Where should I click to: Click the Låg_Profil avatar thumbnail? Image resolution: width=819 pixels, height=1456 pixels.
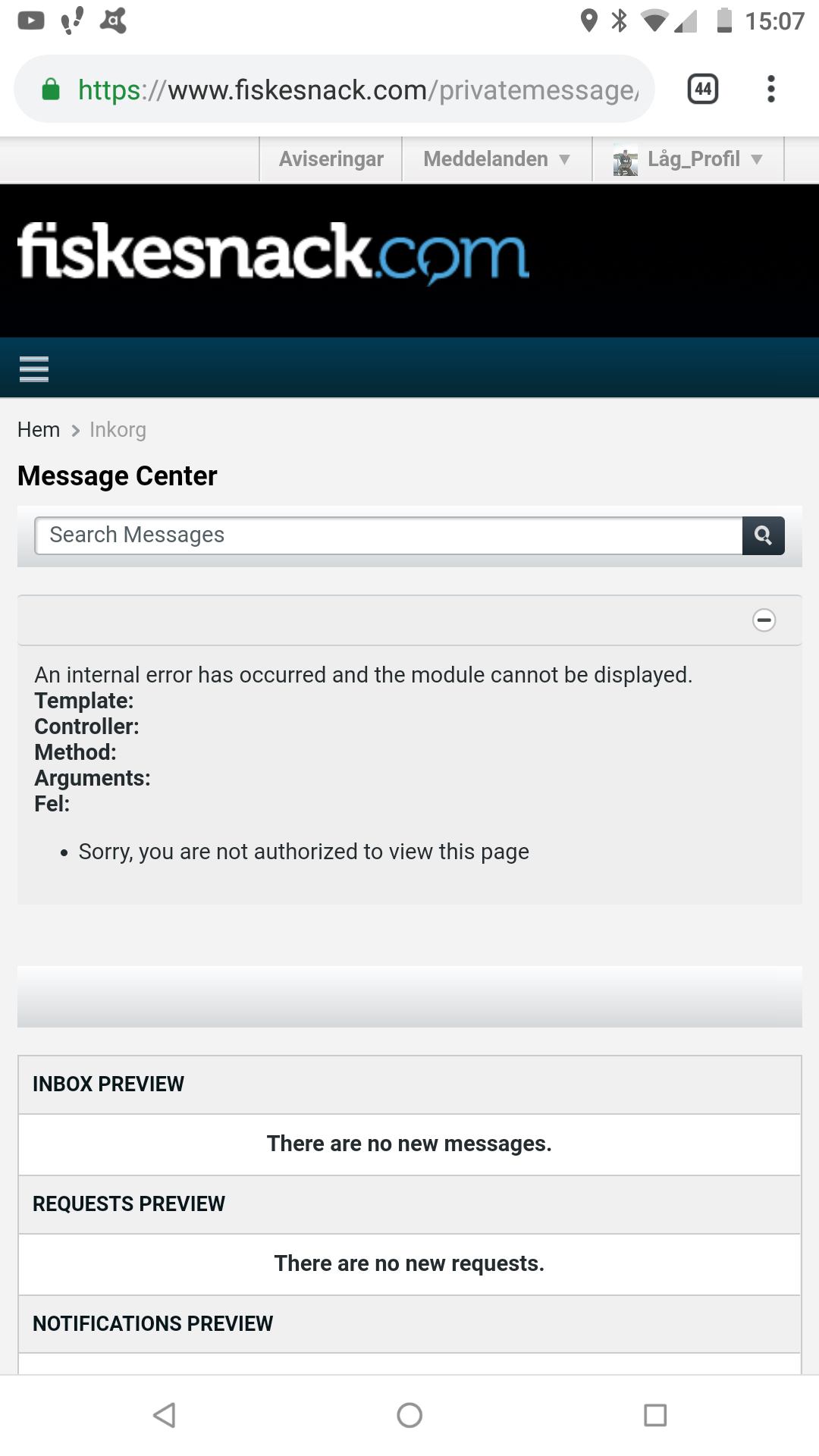coord(625,161)
